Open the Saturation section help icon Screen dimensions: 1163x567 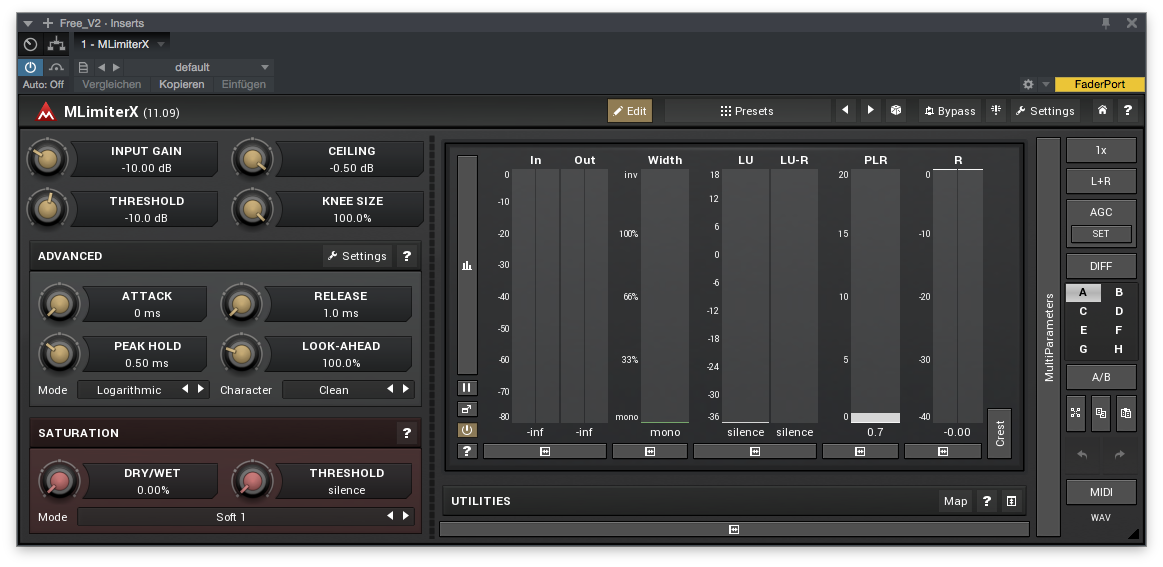[406, 433]
